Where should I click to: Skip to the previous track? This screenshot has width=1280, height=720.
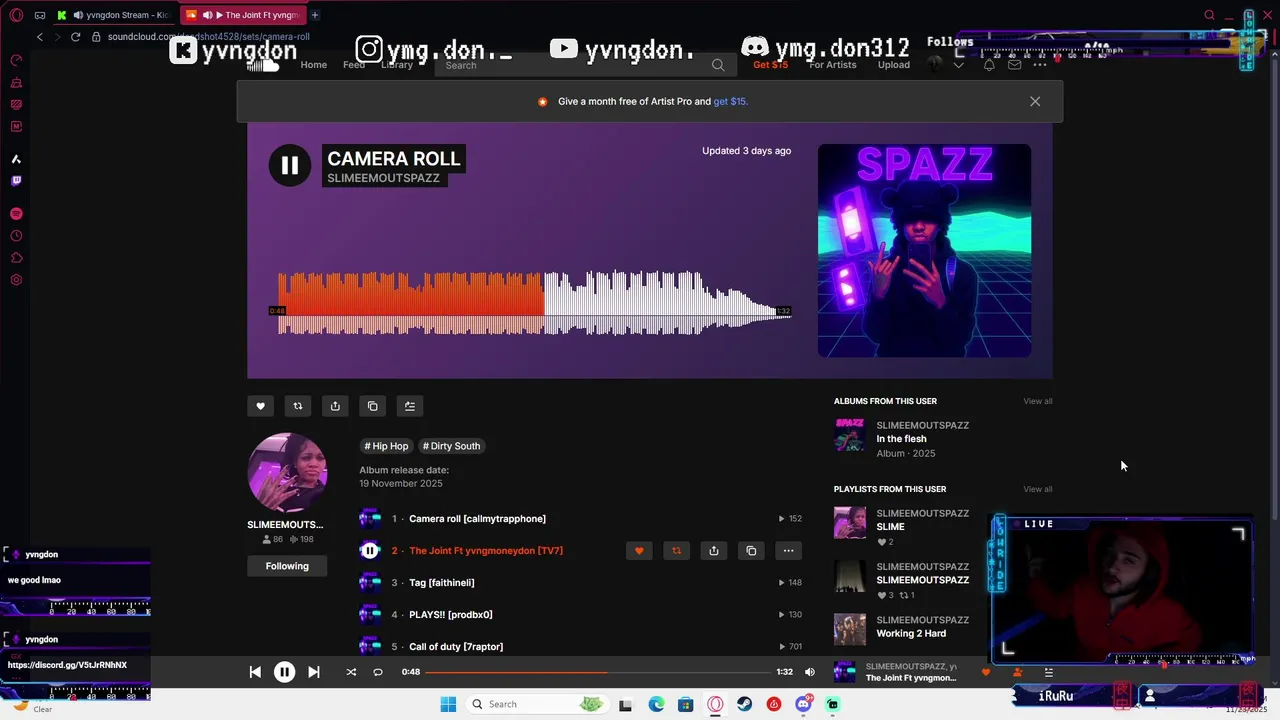(255, 672)
